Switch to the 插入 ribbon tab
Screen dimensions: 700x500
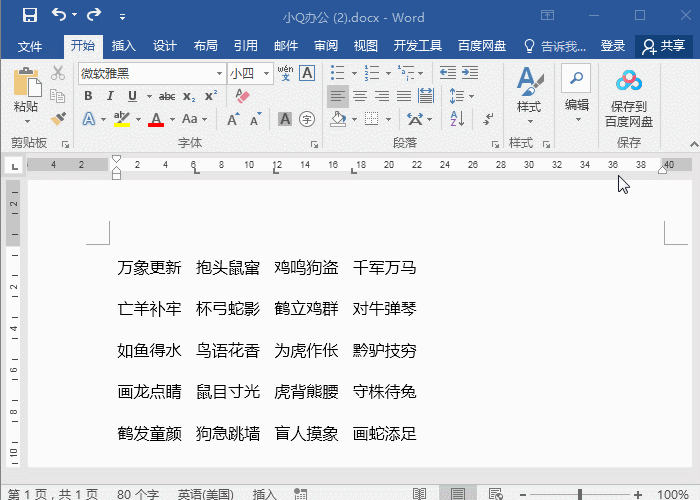[x=124, y=46]
